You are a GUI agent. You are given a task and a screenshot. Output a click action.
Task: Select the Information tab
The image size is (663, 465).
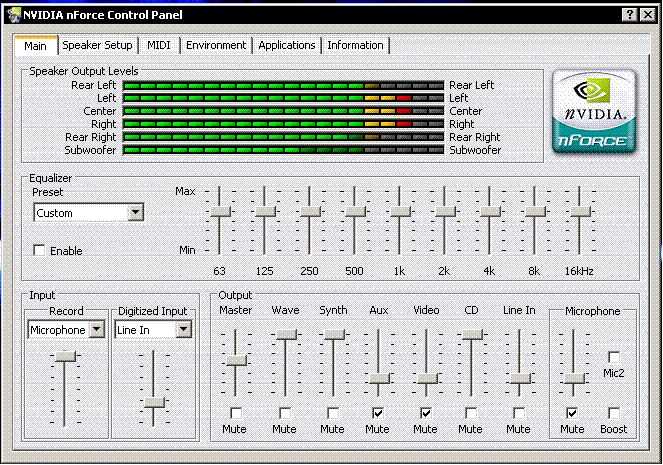(355, 46)
